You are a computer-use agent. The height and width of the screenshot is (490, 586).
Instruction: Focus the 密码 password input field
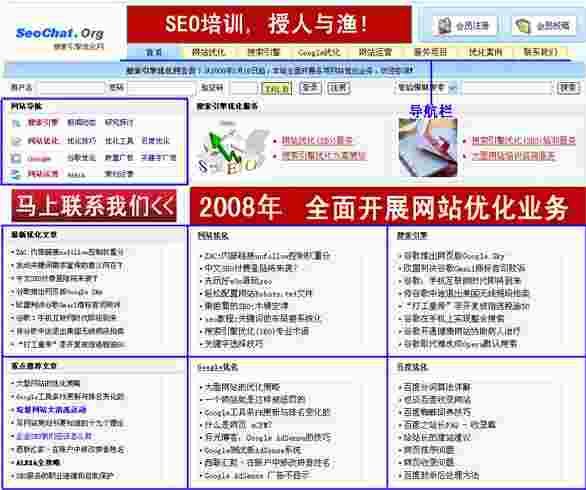coord(161,88)
